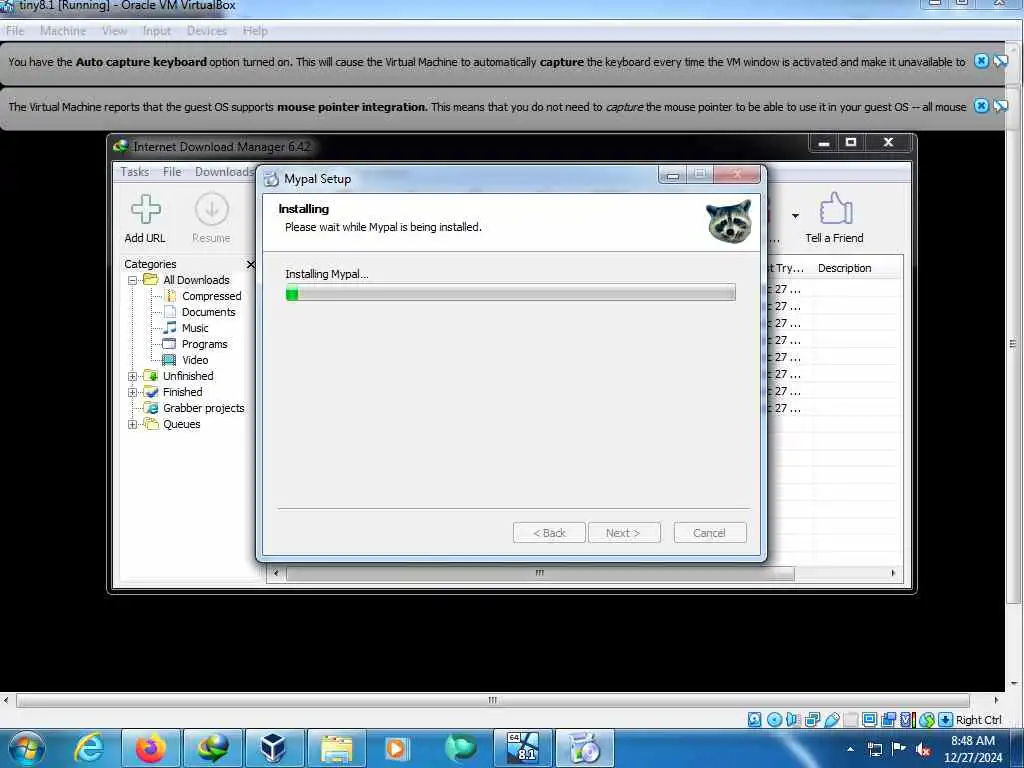Select the Queues folder label
Screen dimensions: 1024x768
(x=182, y=424)
